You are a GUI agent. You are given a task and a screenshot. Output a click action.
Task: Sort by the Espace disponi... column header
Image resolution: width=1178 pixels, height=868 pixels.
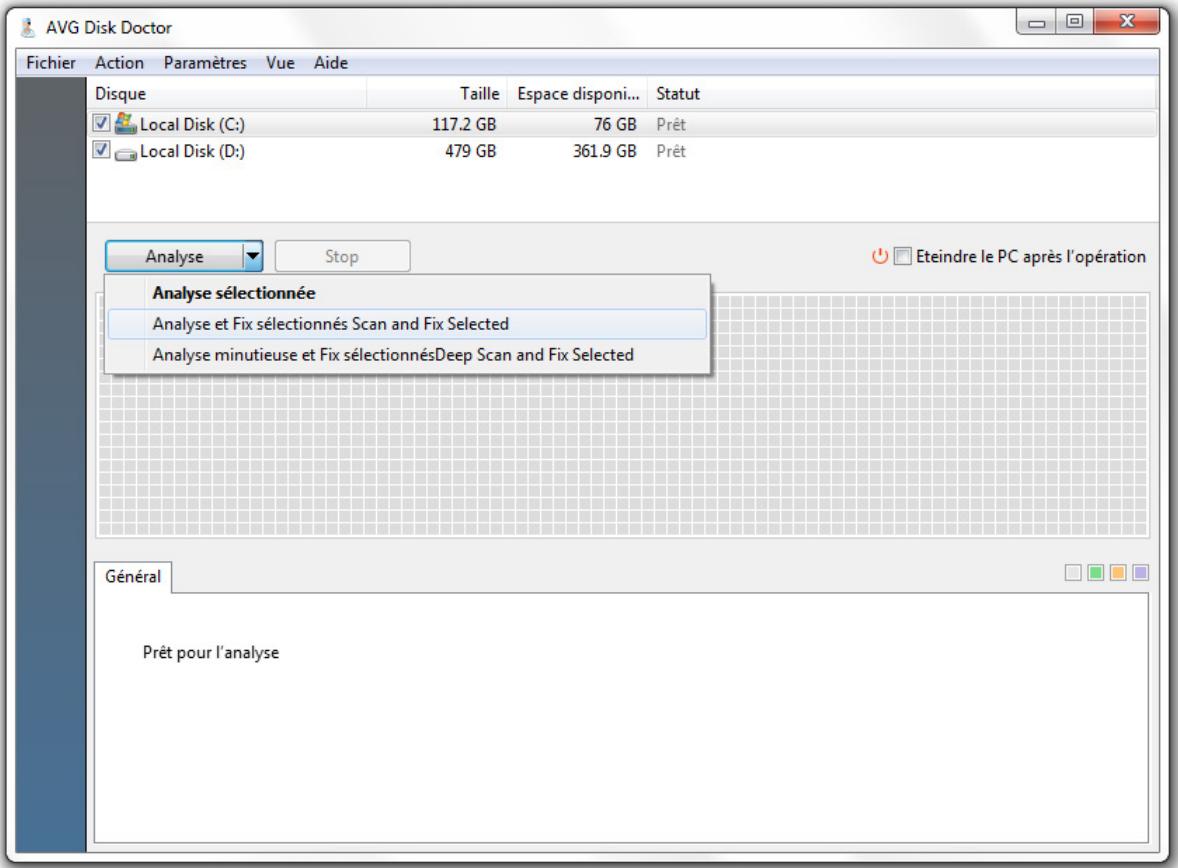tap(577, 94)
